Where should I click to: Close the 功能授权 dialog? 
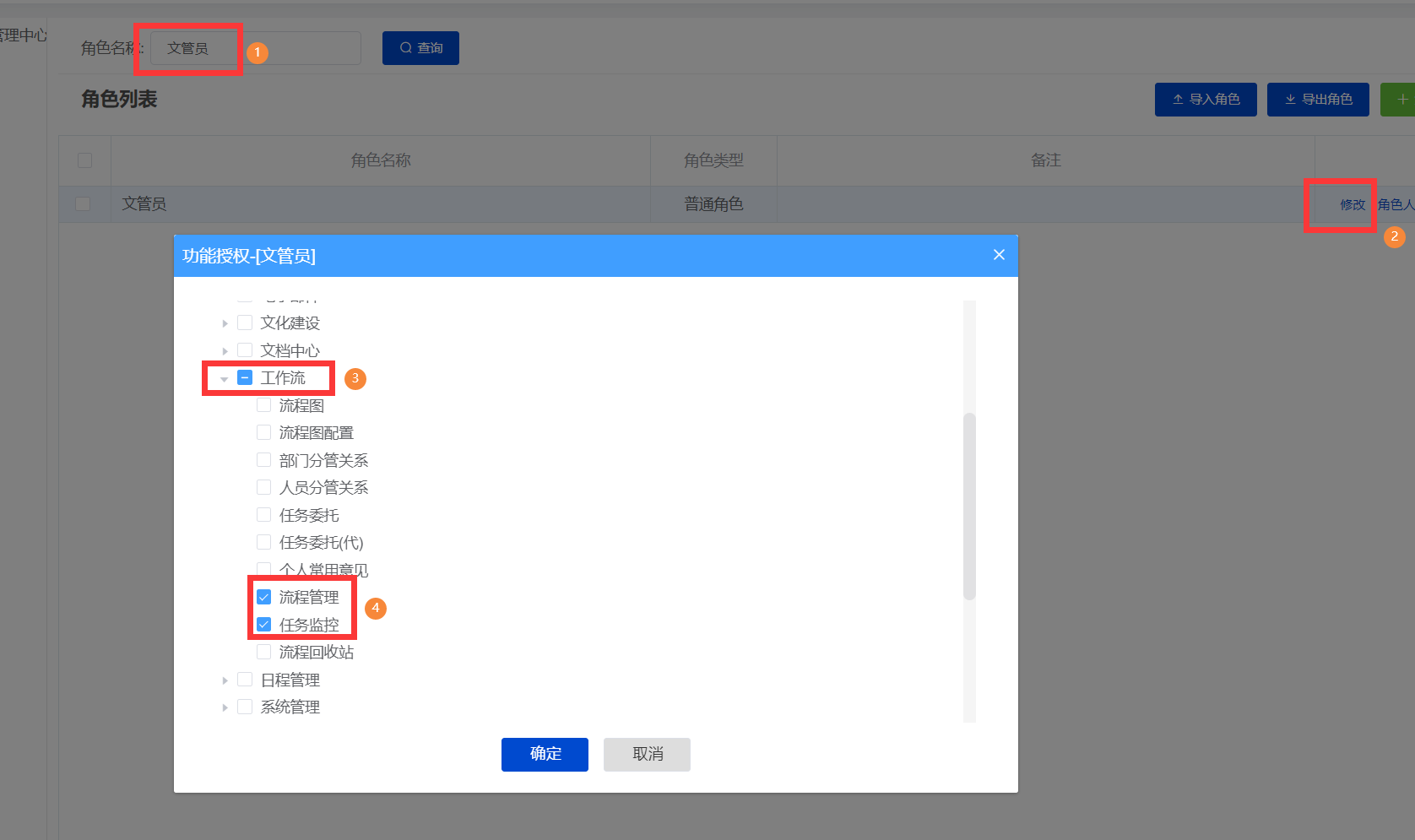click(x=999, y=255)
